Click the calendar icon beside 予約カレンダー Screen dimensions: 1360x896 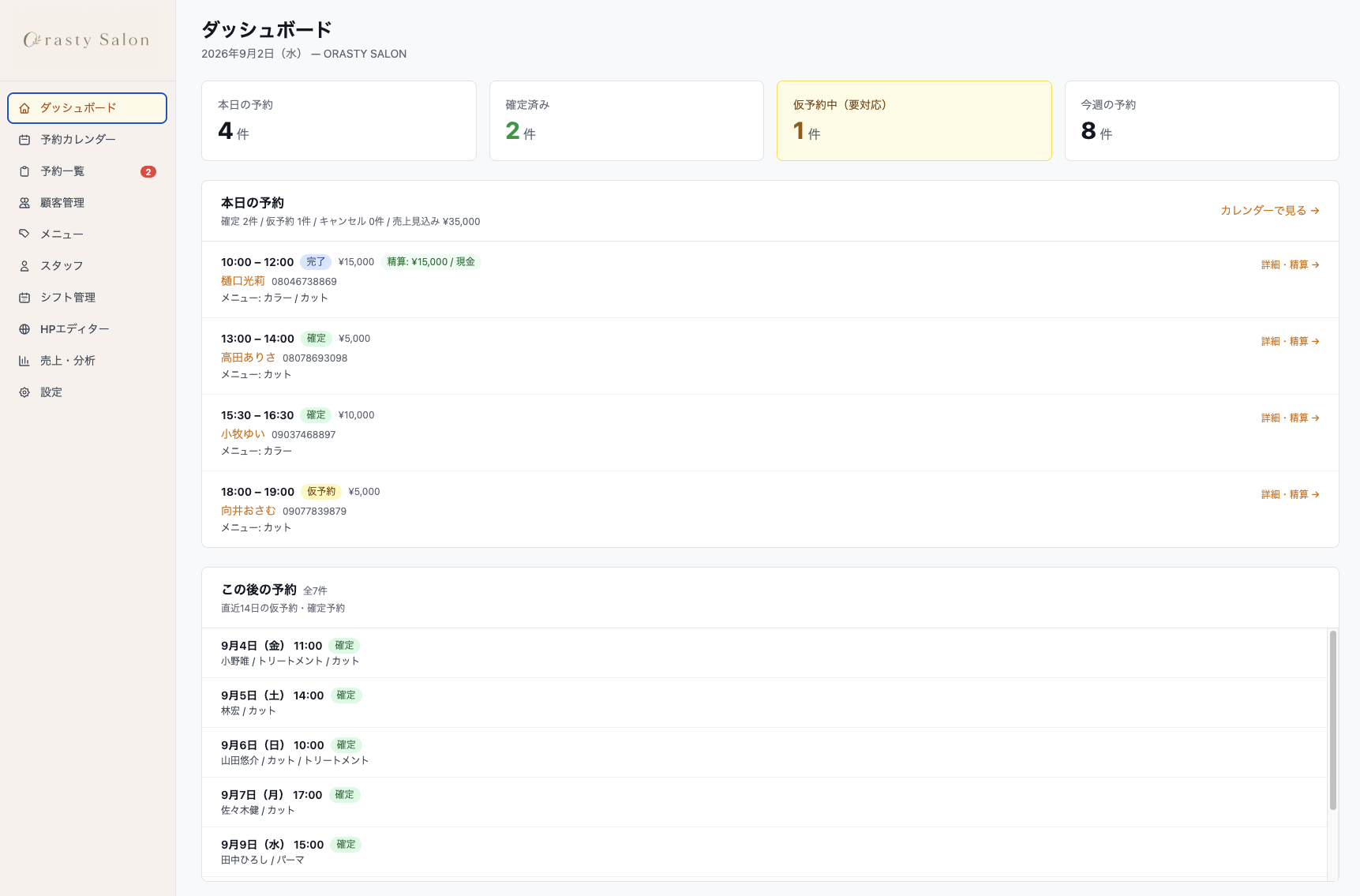click(x=24, y=140)
